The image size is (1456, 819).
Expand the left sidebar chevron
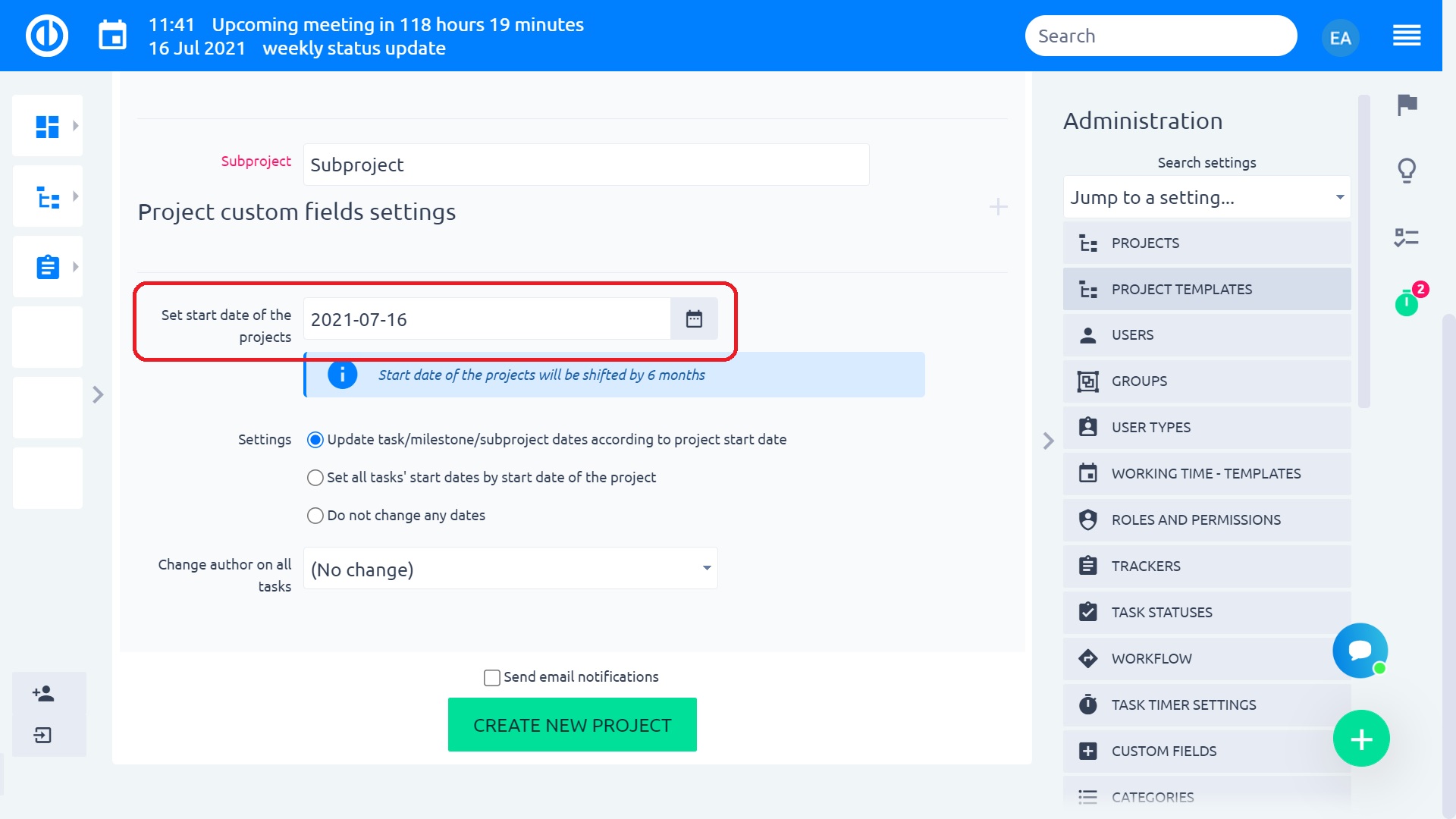(x=98, y=394)
